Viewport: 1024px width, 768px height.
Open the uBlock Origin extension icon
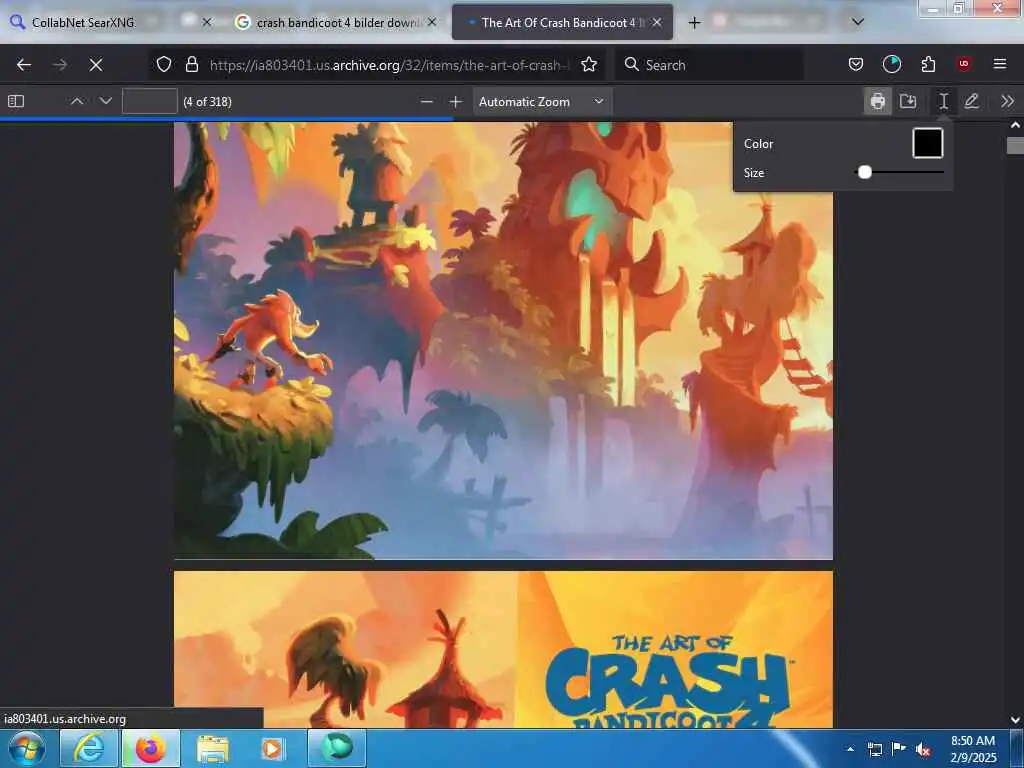pyautogui.click(x=964, y=64)
